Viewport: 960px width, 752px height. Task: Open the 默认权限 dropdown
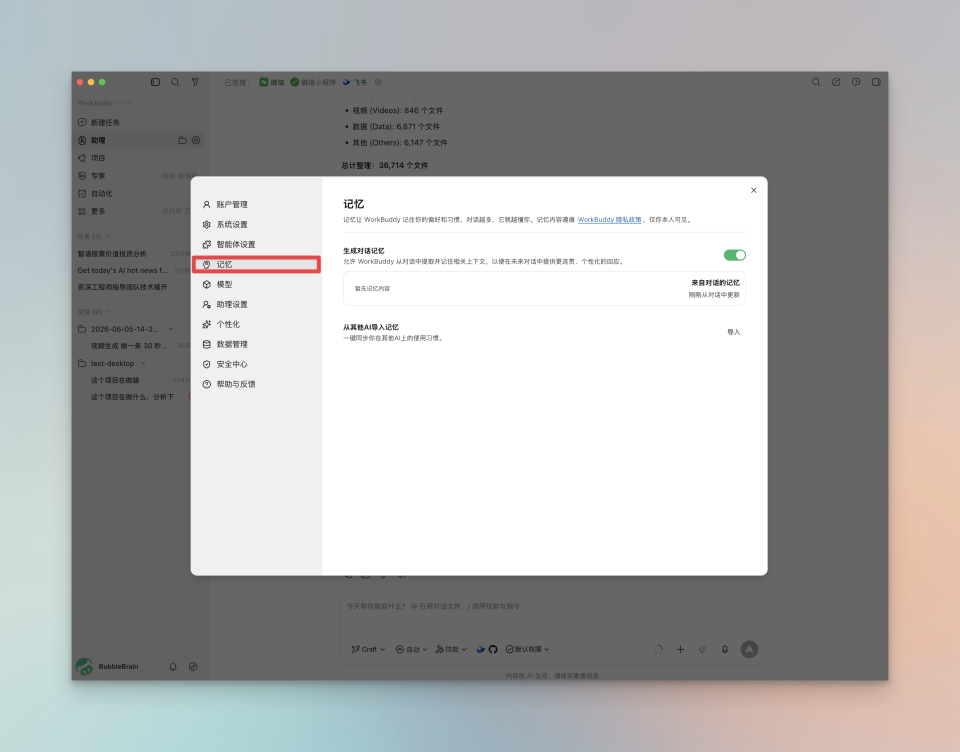tap(527, 649)
